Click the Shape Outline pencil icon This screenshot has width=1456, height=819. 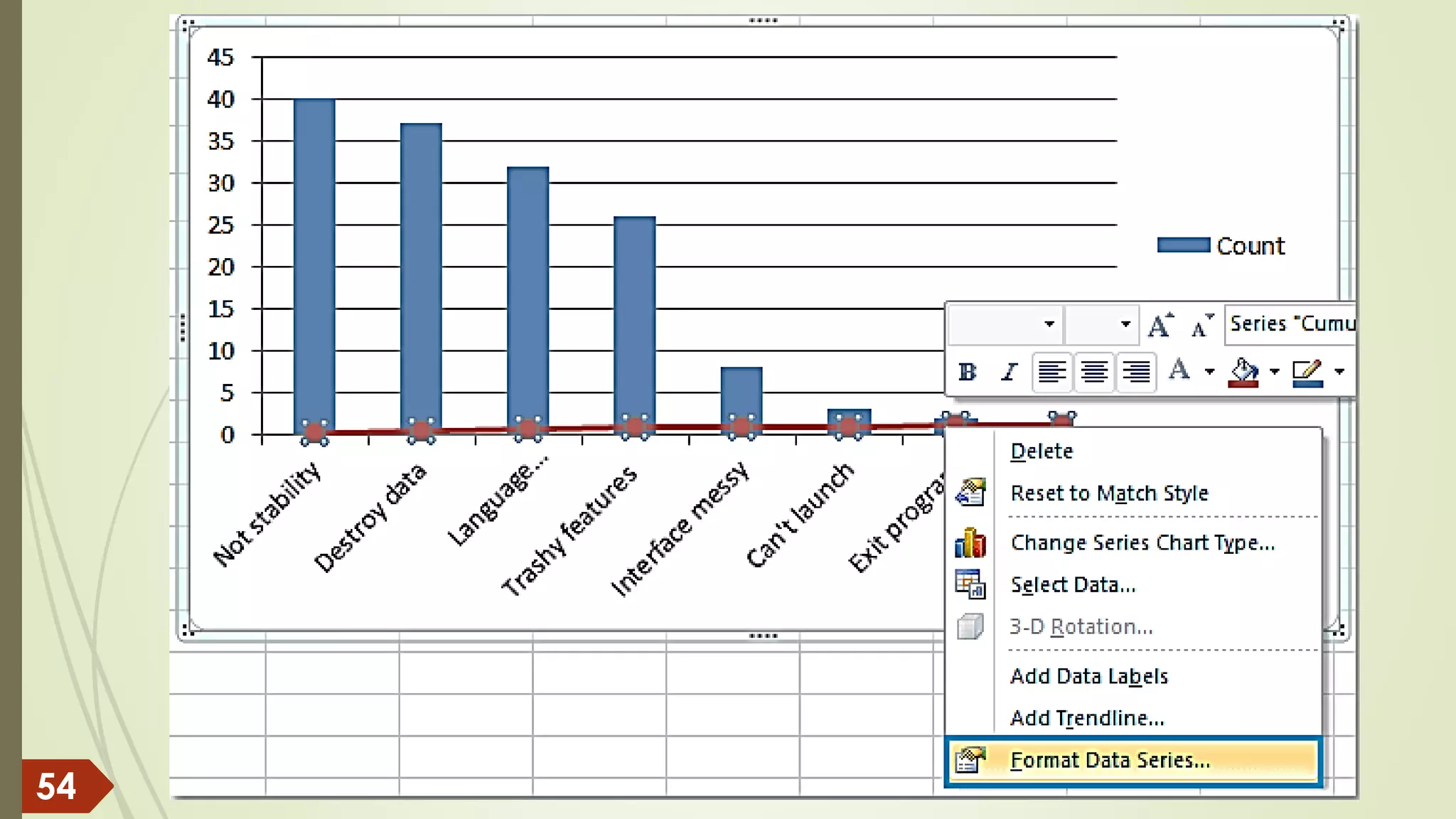point(1307,371)
